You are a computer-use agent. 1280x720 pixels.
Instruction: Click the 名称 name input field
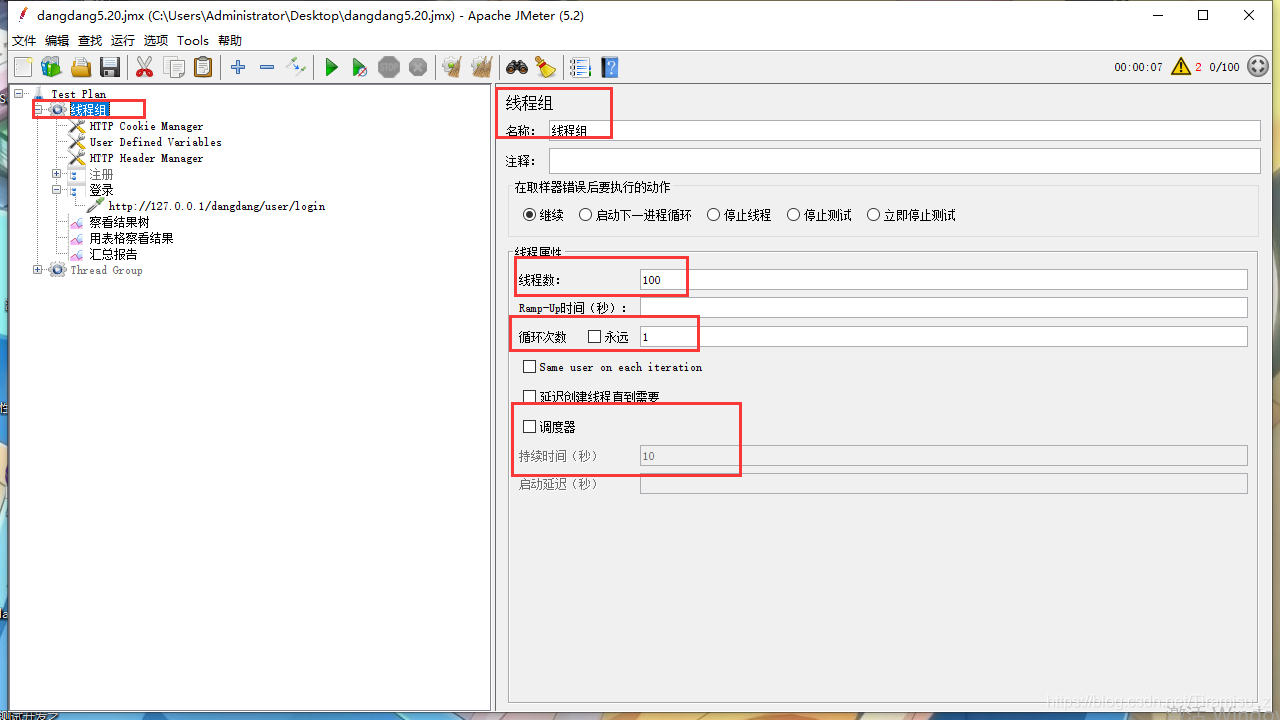(904, 131)
